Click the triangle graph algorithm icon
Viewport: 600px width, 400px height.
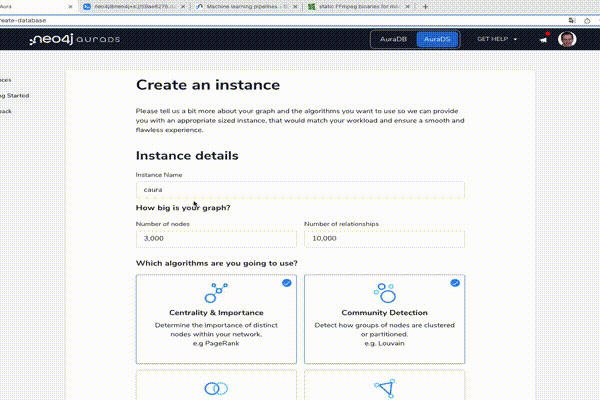coord(385,389)
